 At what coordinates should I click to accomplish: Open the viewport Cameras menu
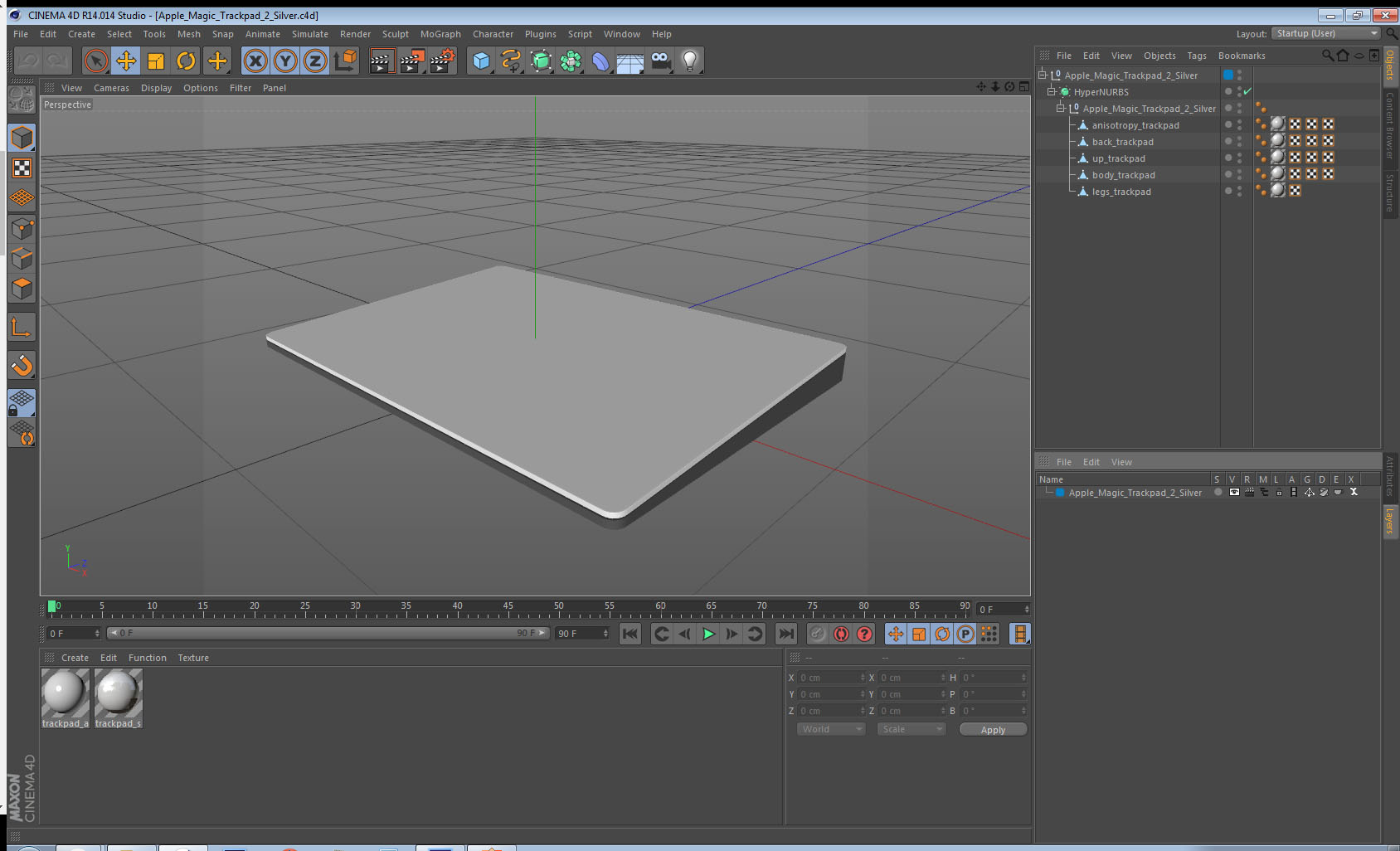[x=111, y=88]
